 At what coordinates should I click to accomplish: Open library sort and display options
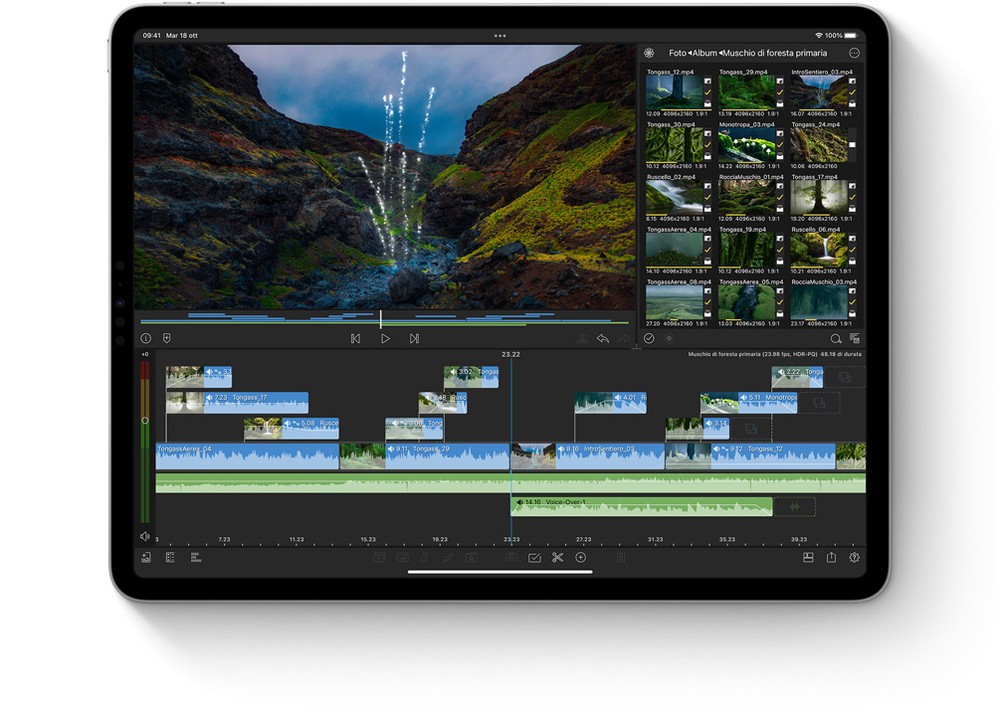pyautogui.click(x=854, y=339)
